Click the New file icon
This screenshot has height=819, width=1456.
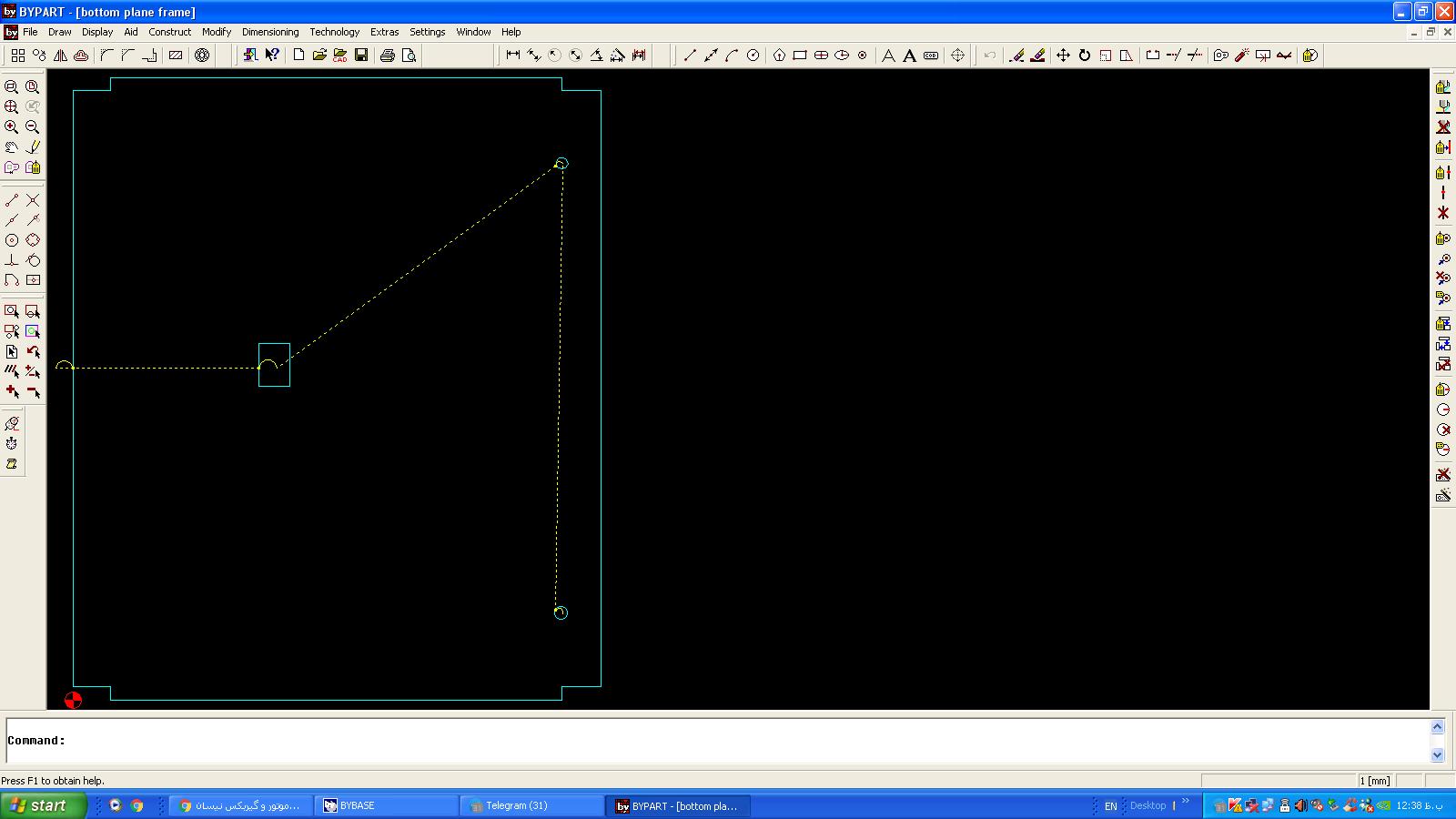coord(298,56)
